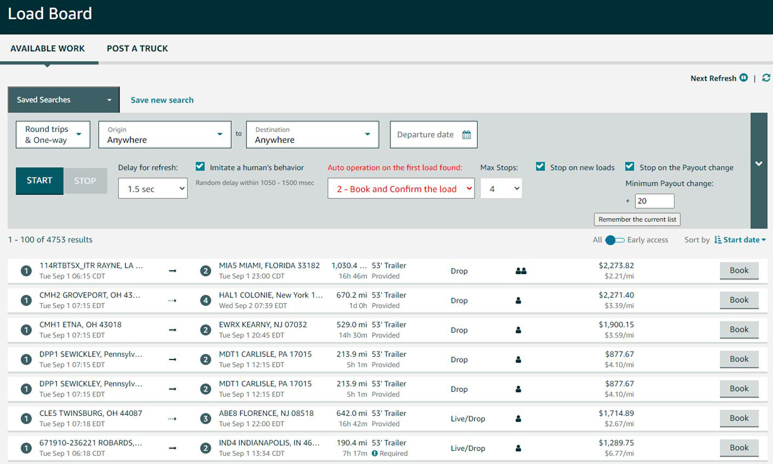Switch the All / Early access toggle
This screenshot has width=773, height=464.
point(614,240)
